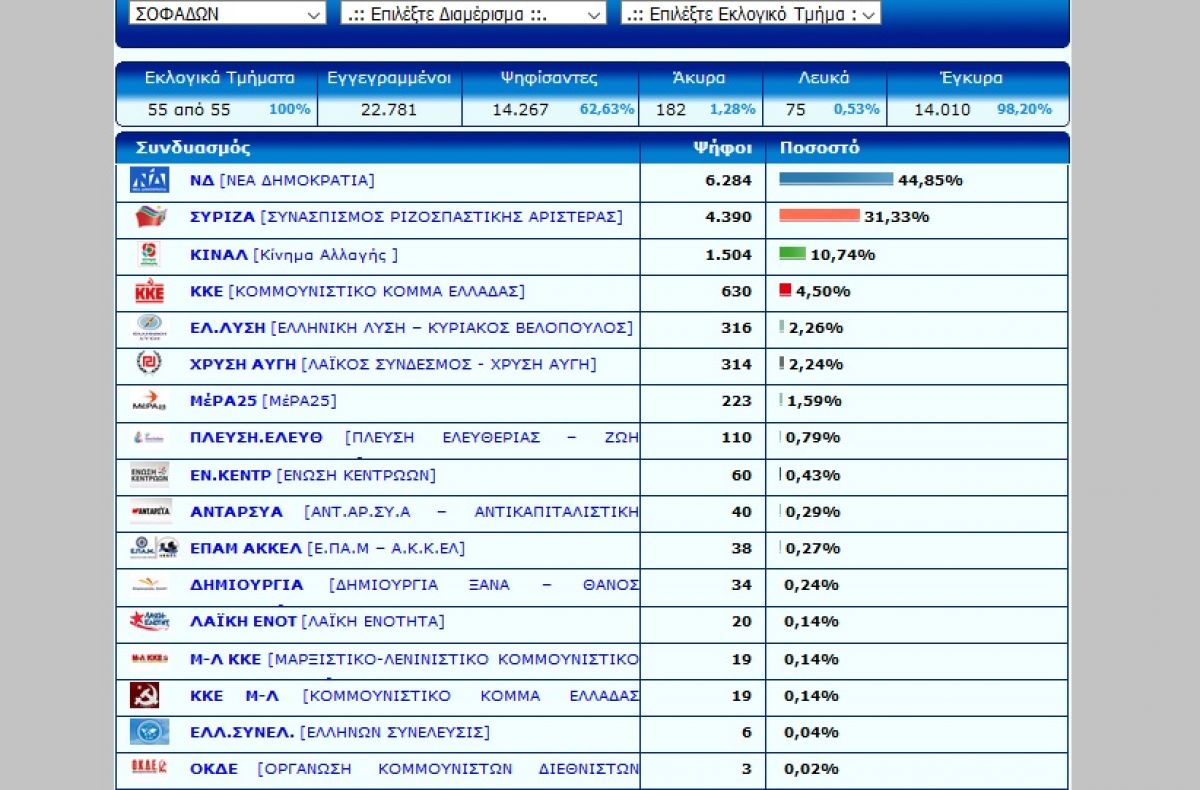Click the ΕΝ.ΚΕΝΤΡ party logo
Image resolution: width=1200 pixels, height=790 pixels.
[x=150, y=474]
